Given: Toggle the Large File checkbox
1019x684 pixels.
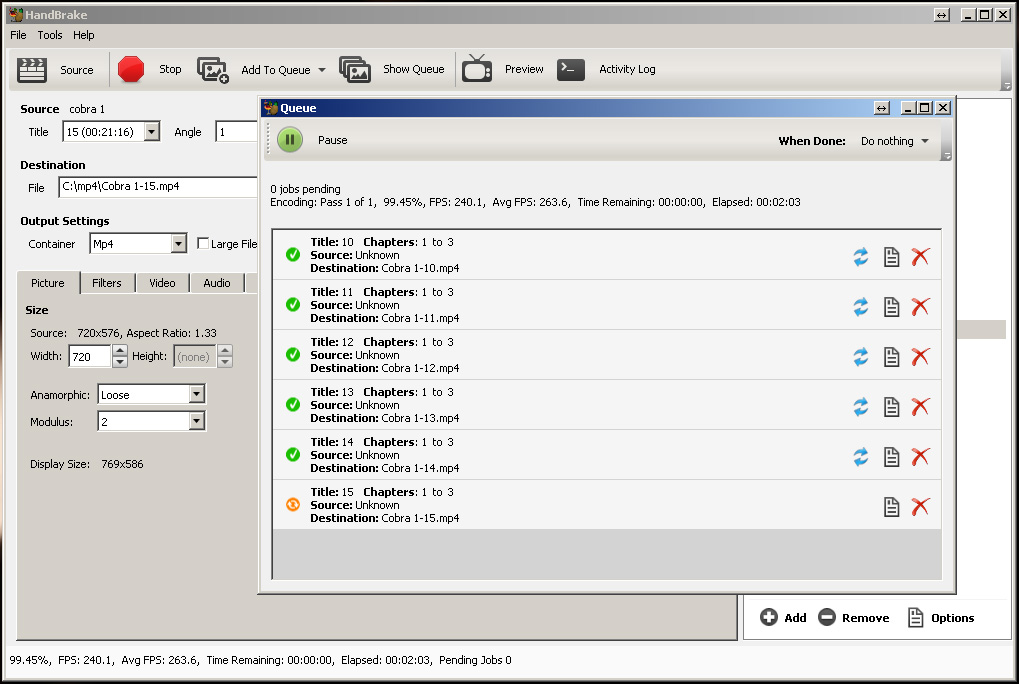Looking at the screenshot, I should (203, 244).
